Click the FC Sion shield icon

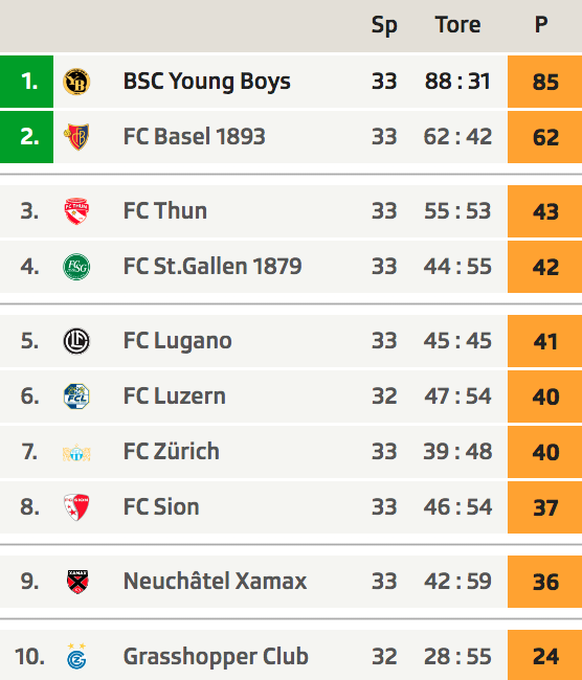tap(76, 507)
